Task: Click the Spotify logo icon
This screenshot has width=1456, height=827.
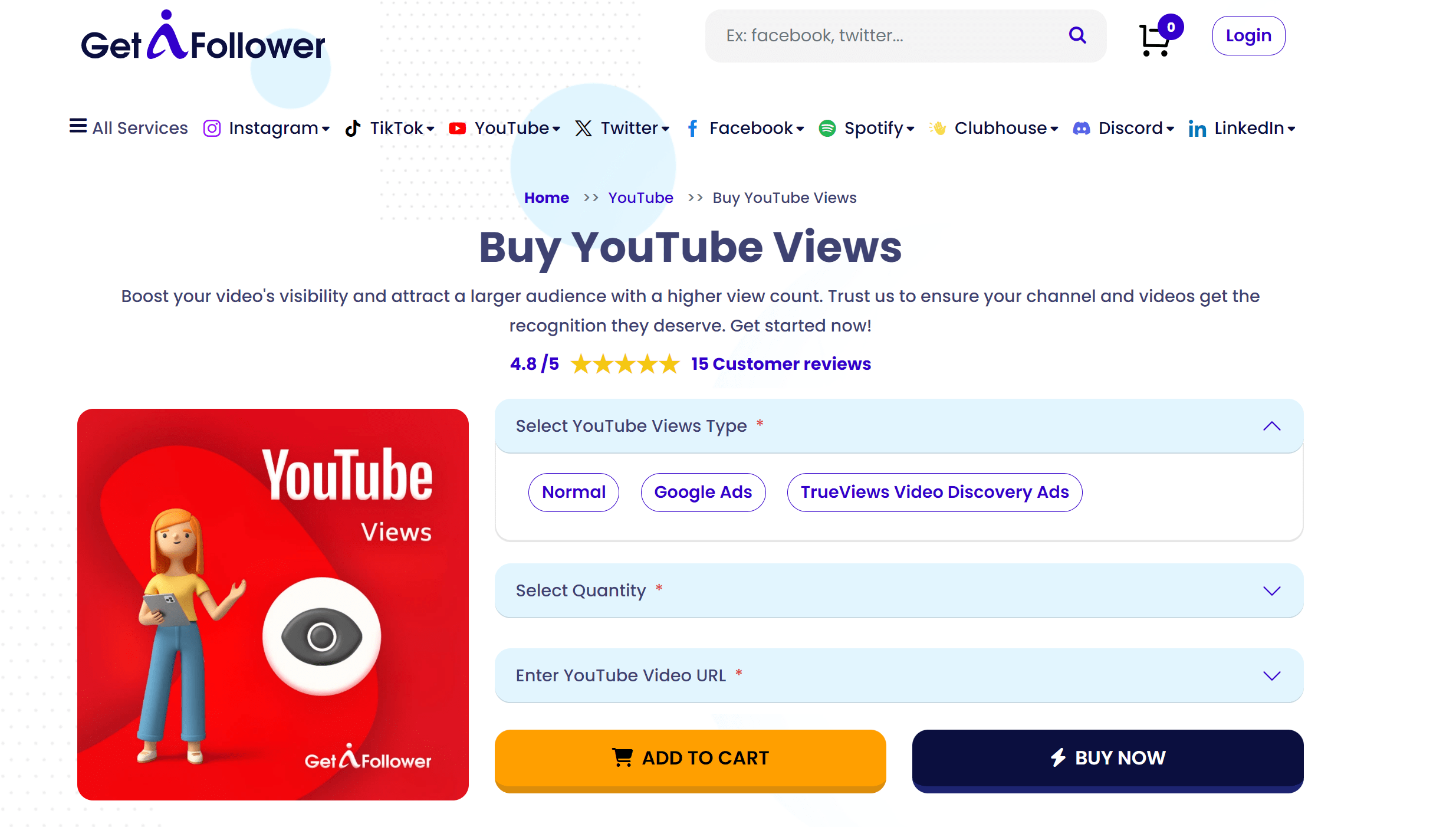Action: point(827,128)
